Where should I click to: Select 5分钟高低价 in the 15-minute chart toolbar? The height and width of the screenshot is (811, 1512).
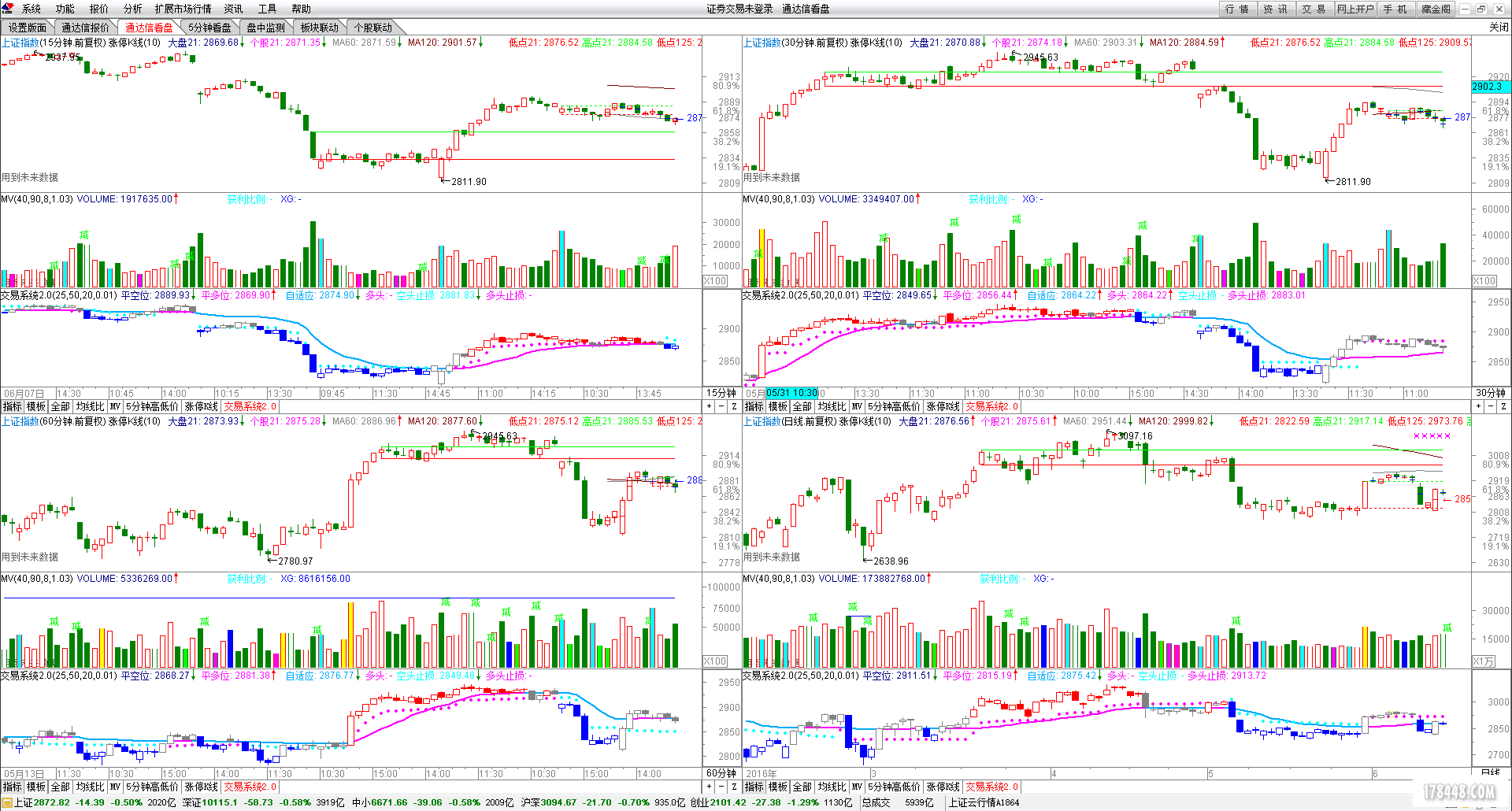(x=152, y=406)
